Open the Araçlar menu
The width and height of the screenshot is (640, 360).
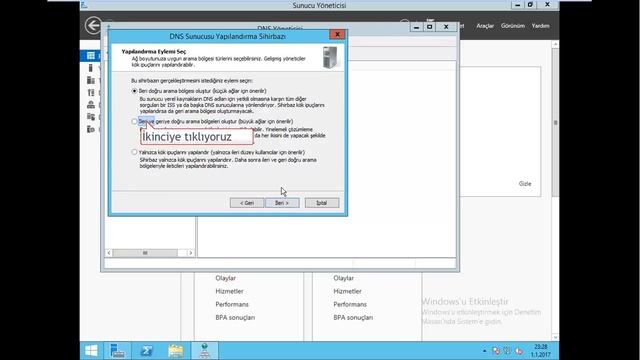[x=485, y=26]
